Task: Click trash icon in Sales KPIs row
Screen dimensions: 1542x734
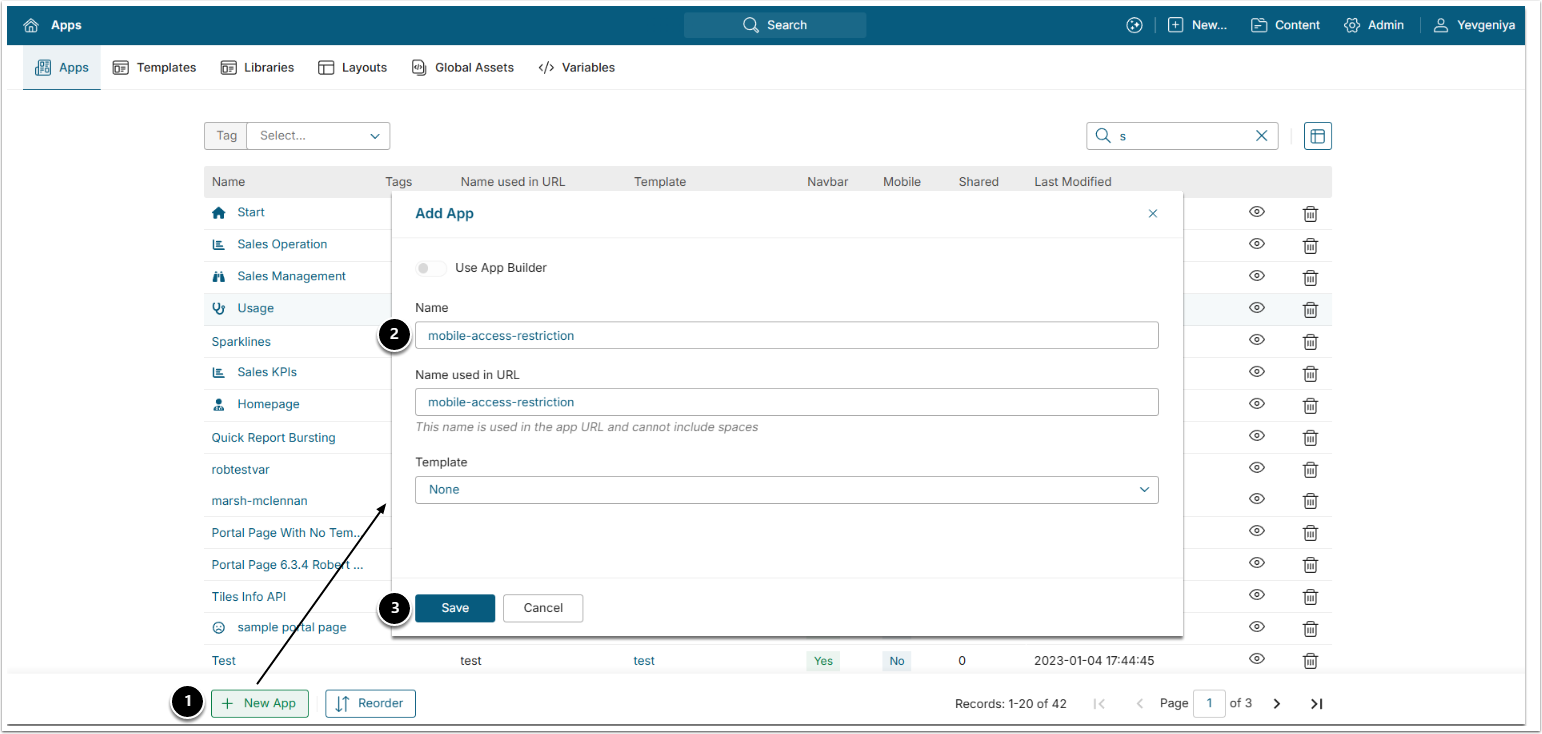Action: tap(1310, 372)
